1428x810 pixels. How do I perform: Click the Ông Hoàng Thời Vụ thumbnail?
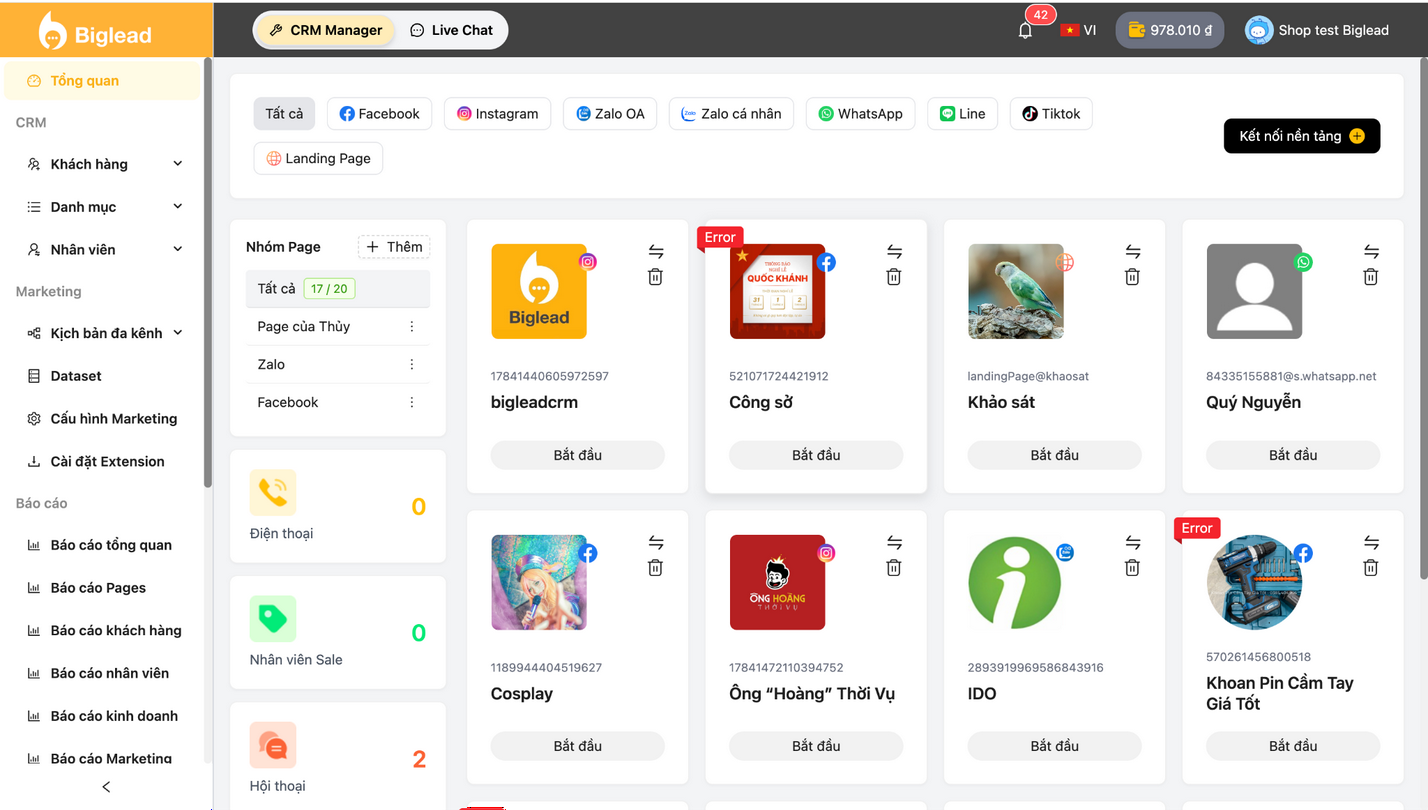777,583
